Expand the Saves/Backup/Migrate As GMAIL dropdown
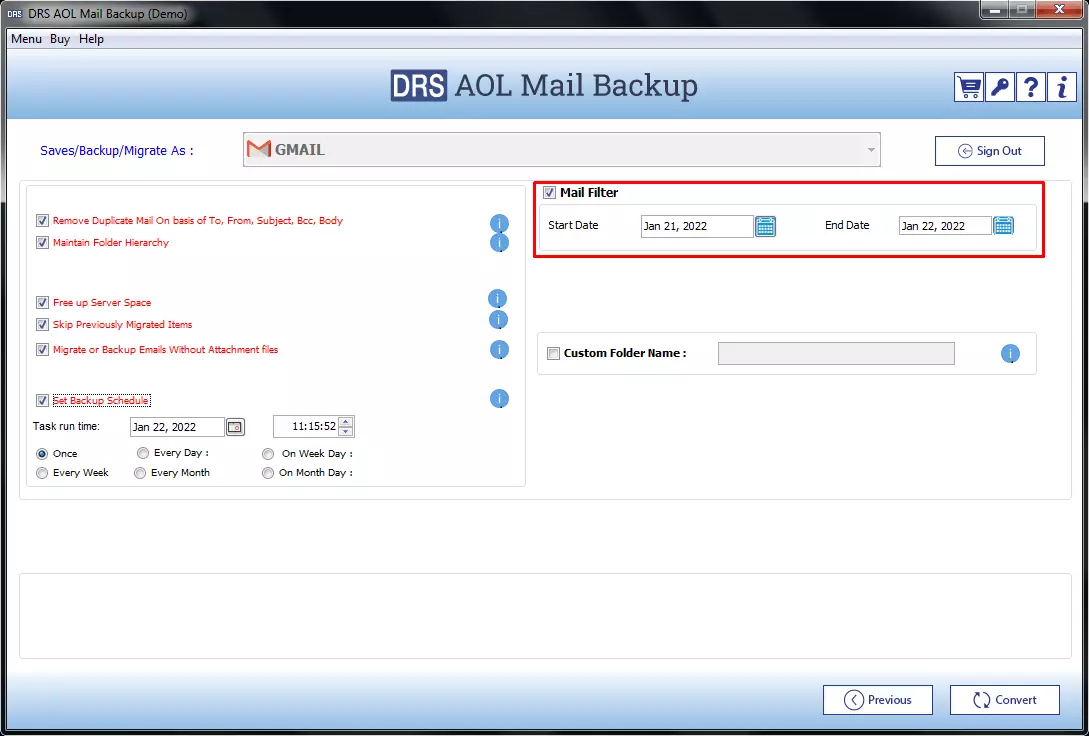Viewport: 1089px width, 736px height. point(871,150)
